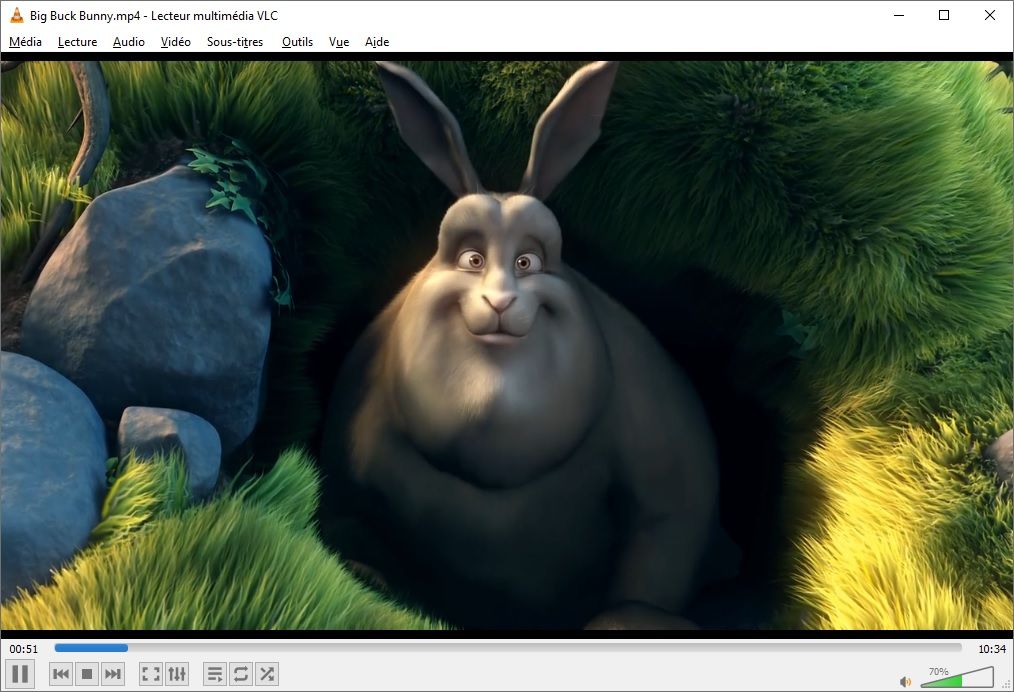Image resolution: width=1014 pixels, height=692 pixels.
Task: Click the elapsed time 00:51 label
Action: click(x=24, y=649)
